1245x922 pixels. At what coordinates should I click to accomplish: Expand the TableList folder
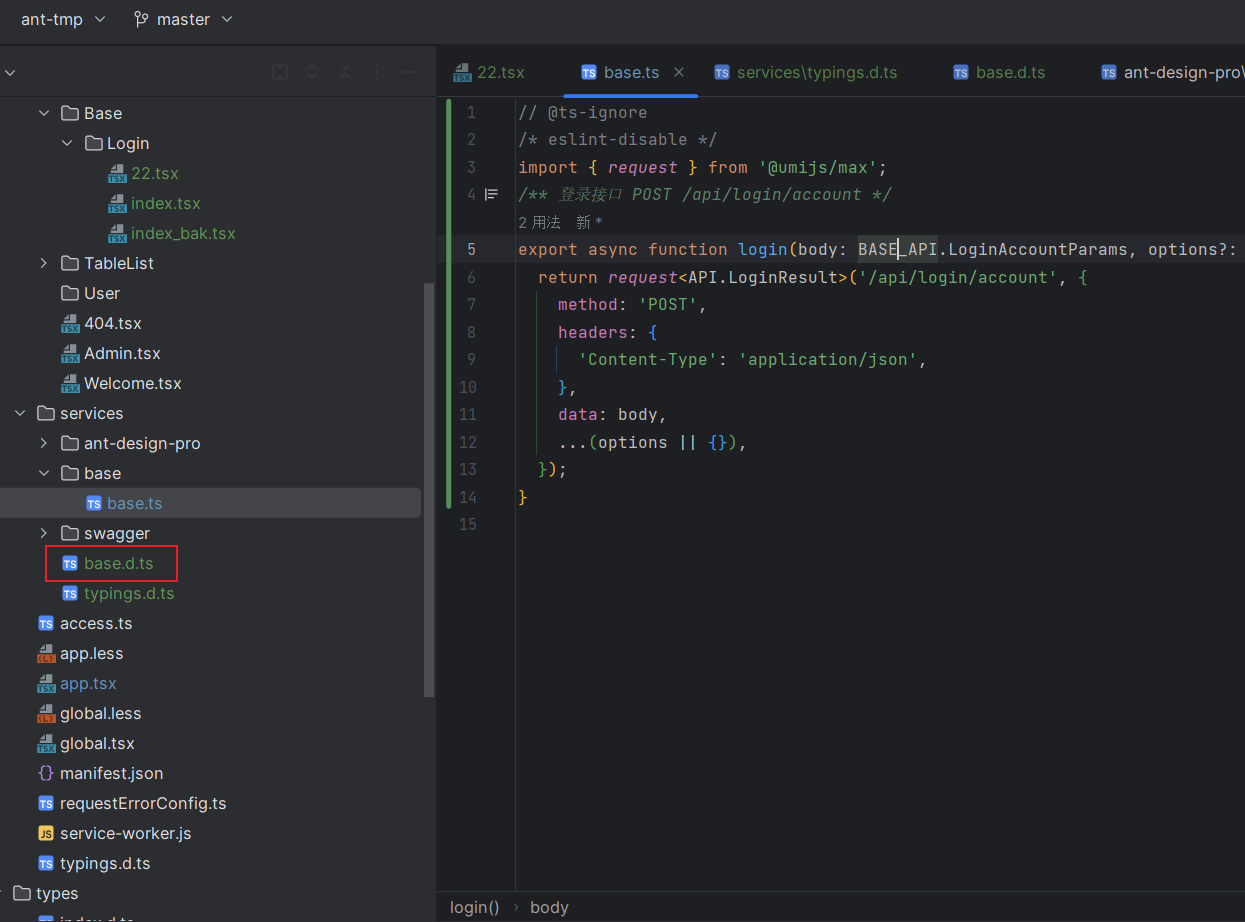coord(43,263)
